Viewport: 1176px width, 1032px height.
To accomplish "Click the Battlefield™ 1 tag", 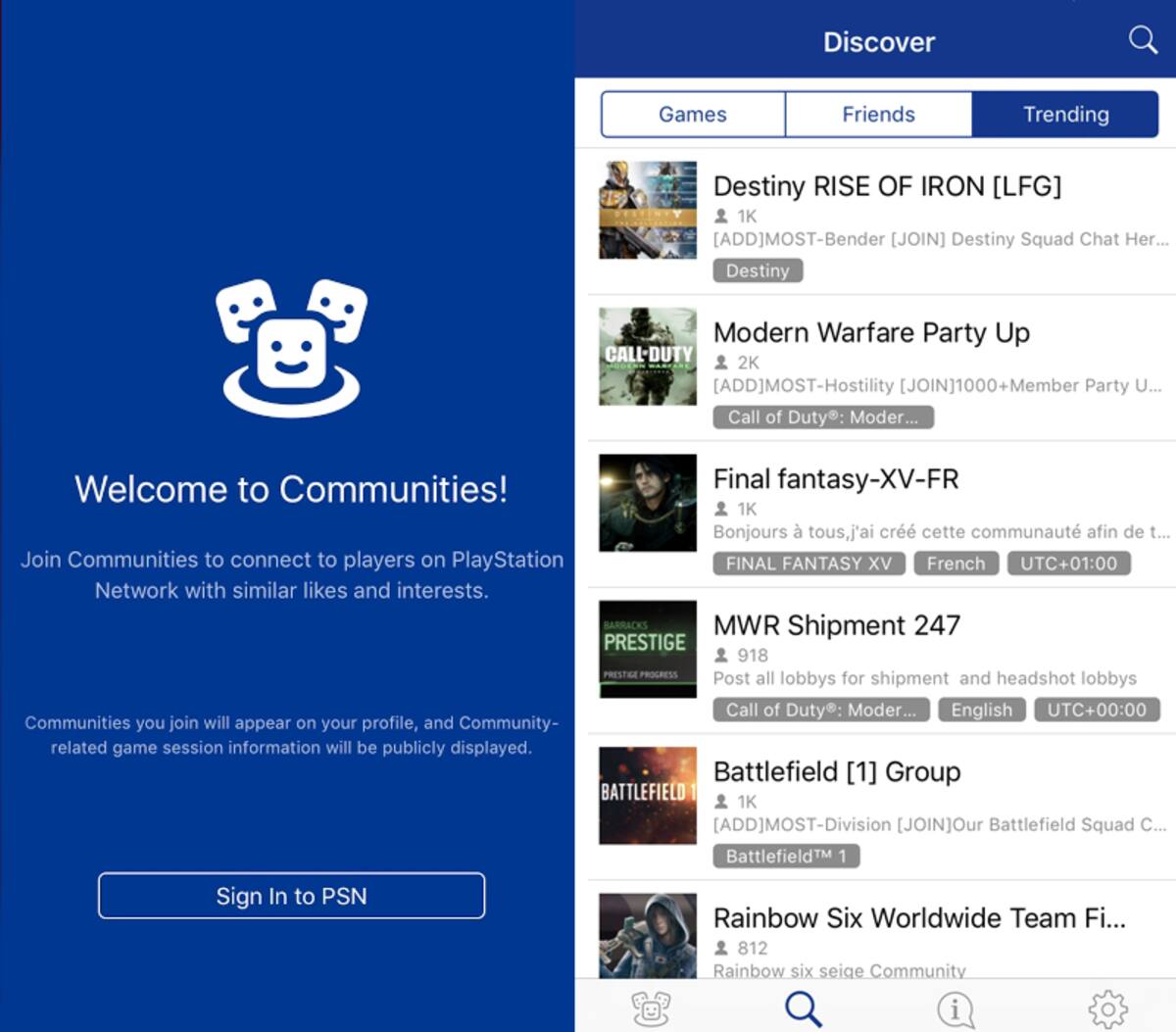I will tap(786, 856).
